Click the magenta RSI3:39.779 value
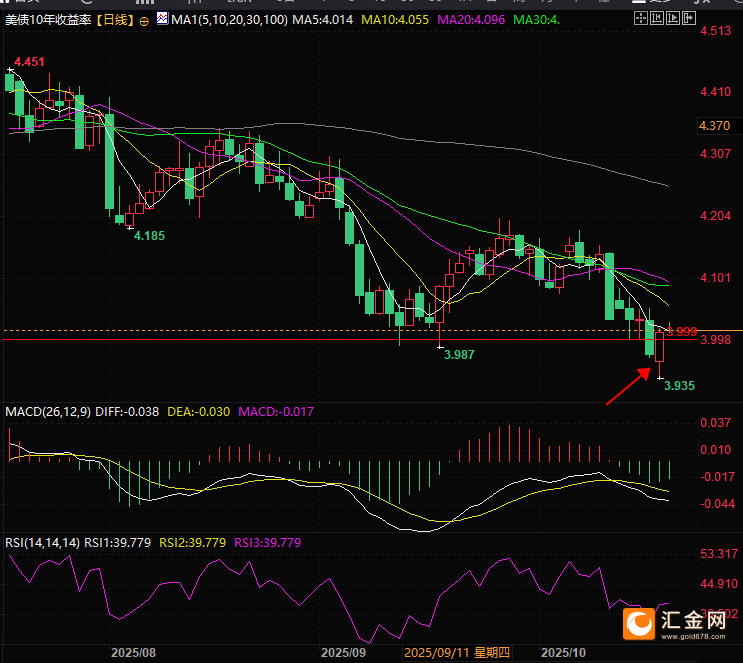The width and height of the screenshot is (743, 663). tap(268, 543)
